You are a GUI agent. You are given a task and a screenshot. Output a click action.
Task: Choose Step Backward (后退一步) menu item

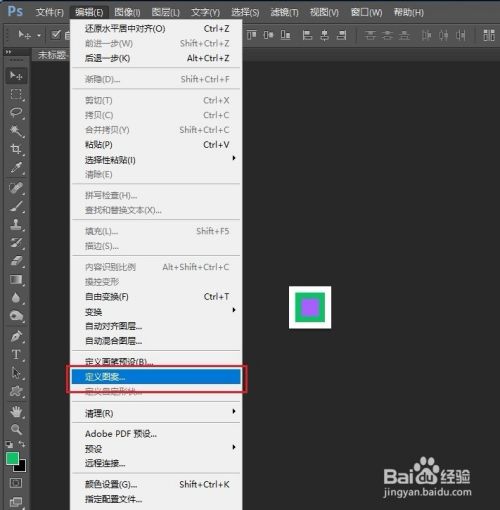coord(156,58)
